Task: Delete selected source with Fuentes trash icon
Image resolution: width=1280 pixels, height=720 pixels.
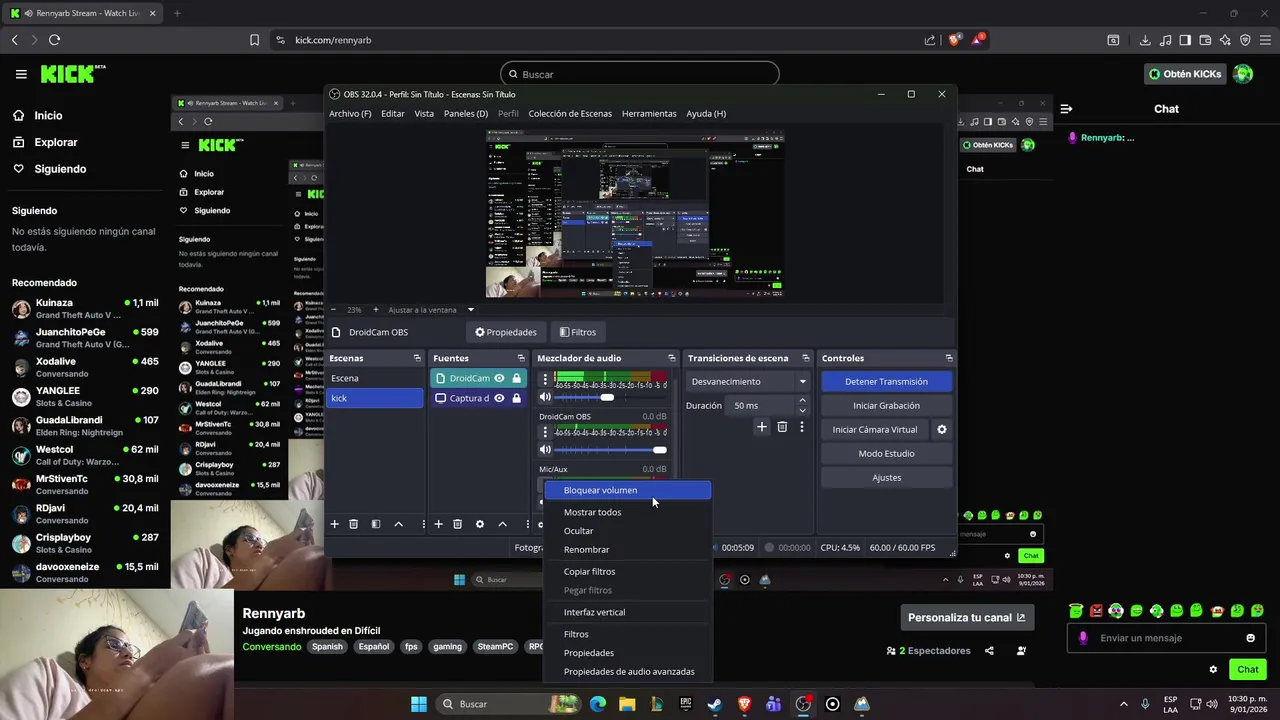Action: pyautogui.click(x=457, y=524)
